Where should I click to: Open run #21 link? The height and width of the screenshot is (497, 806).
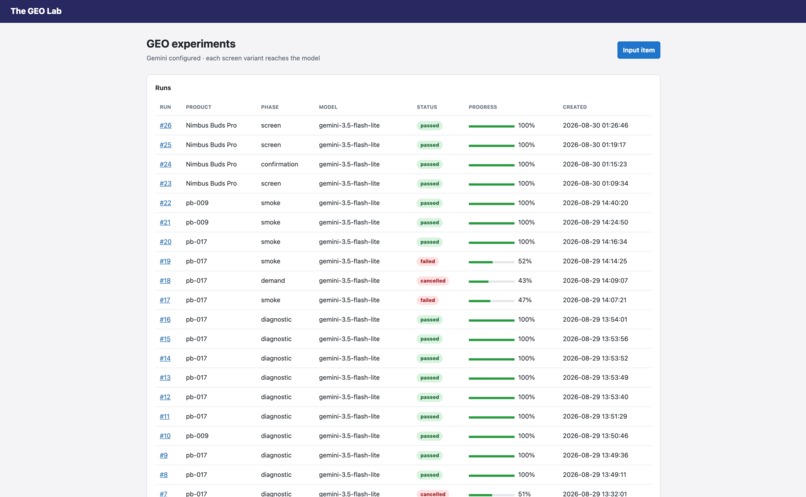(164, 223)
